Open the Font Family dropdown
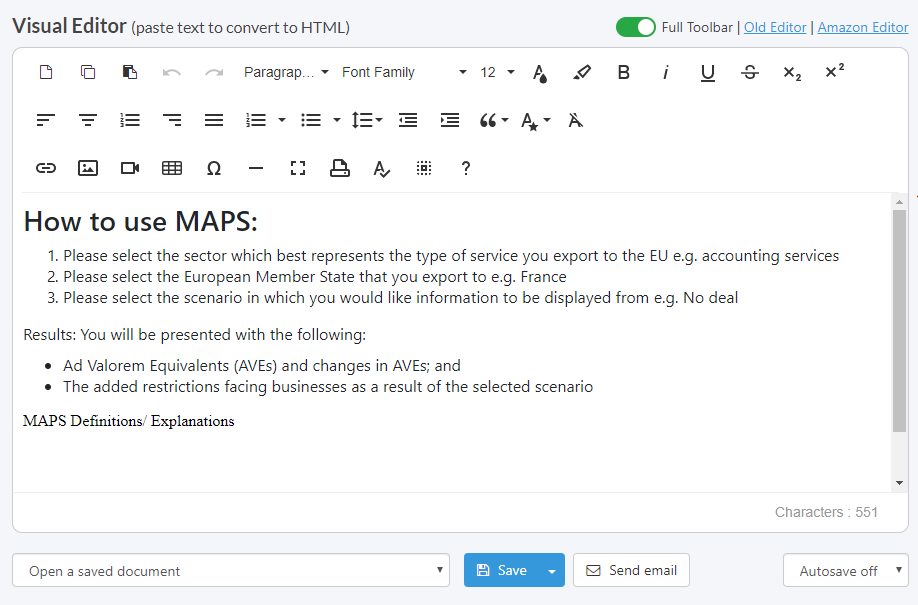 (x=404, y=72)
